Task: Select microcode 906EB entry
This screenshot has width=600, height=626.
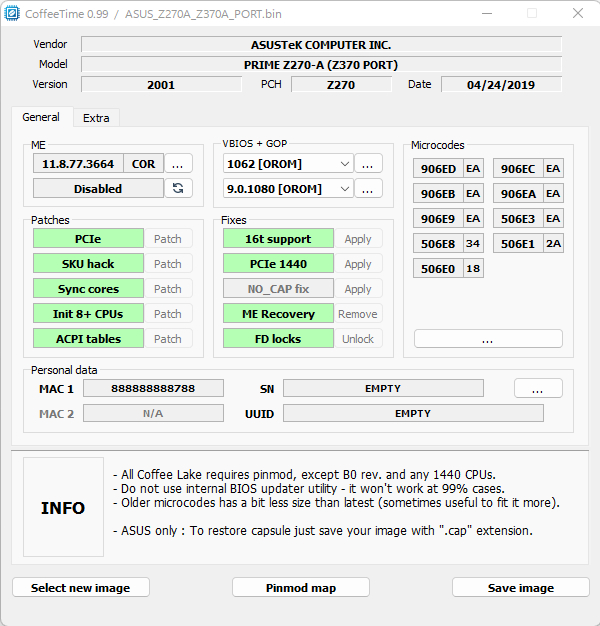Action: 448,194
